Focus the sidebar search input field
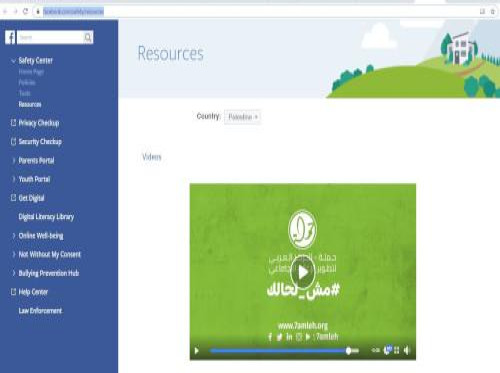Viewport: 500px width, 373px height. coord(50,37)
